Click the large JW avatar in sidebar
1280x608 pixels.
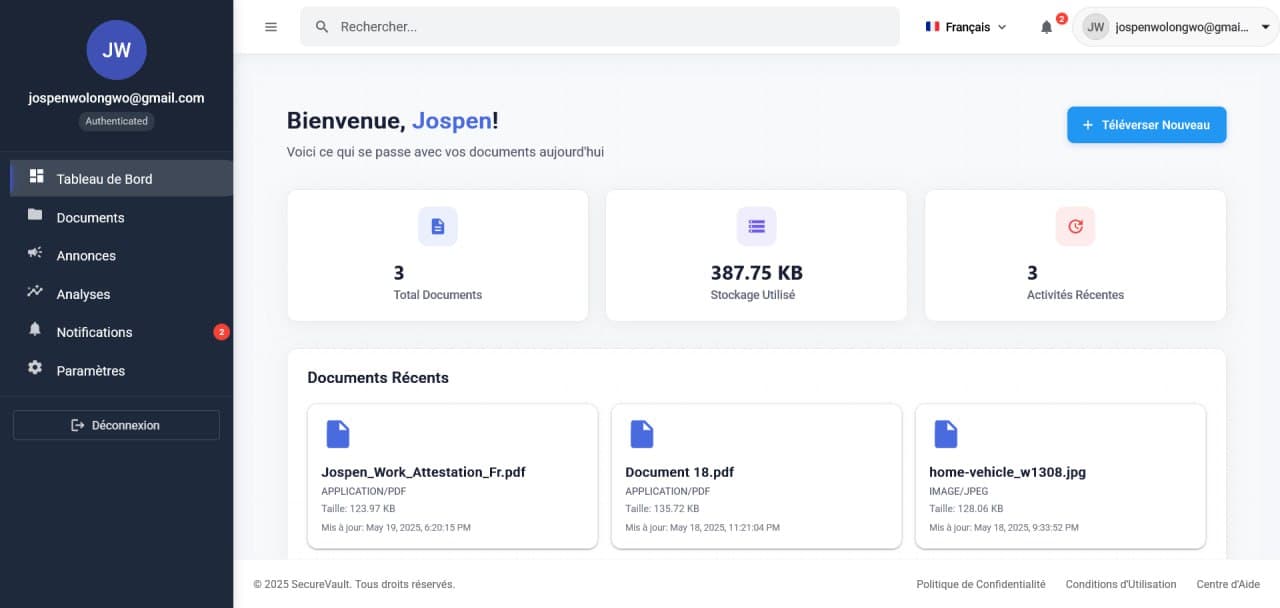(x=116, y=50)
